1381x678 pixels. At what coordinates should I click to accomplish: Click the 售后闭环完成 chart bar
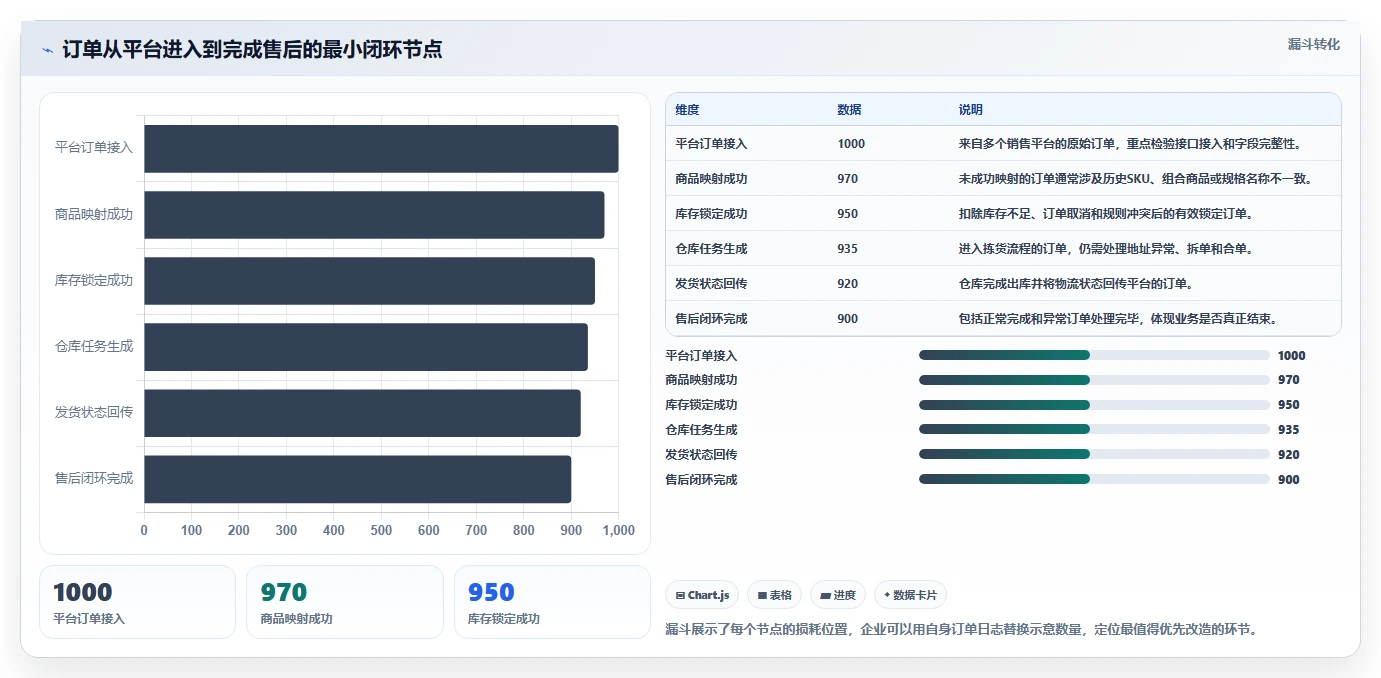[357, 479]
